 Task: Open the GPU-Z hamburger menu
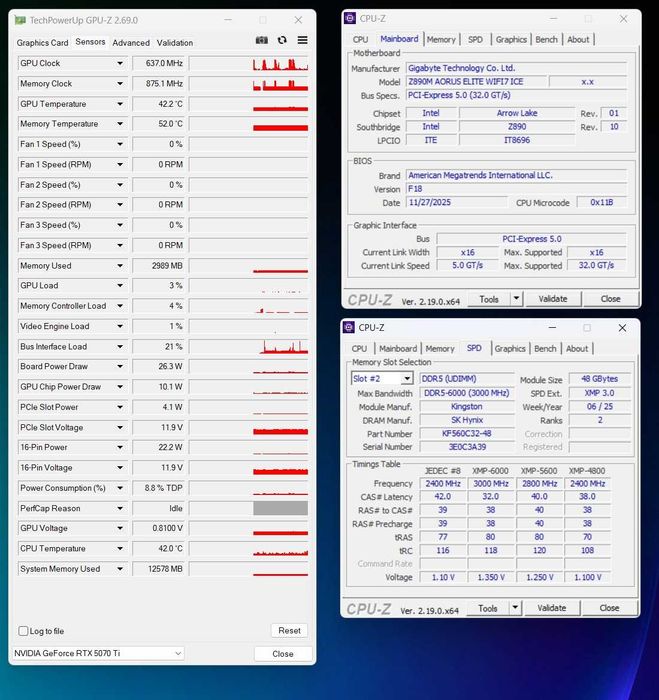pos(302,40)
